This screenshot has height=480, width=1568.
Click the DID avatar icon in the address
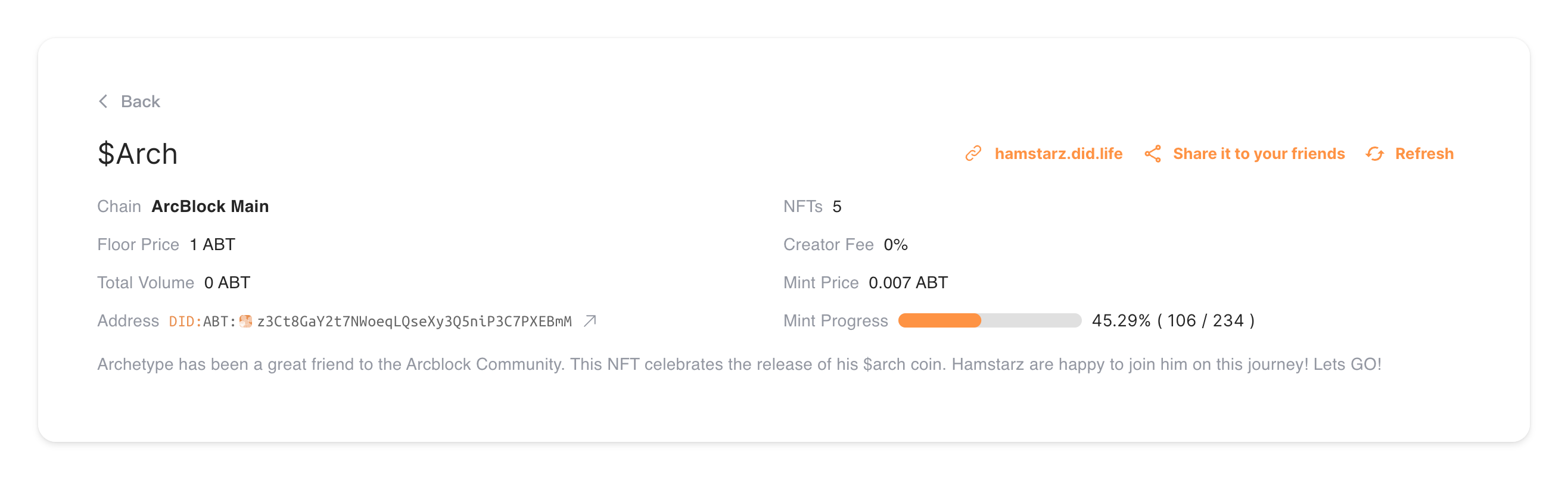coord(246,321)
